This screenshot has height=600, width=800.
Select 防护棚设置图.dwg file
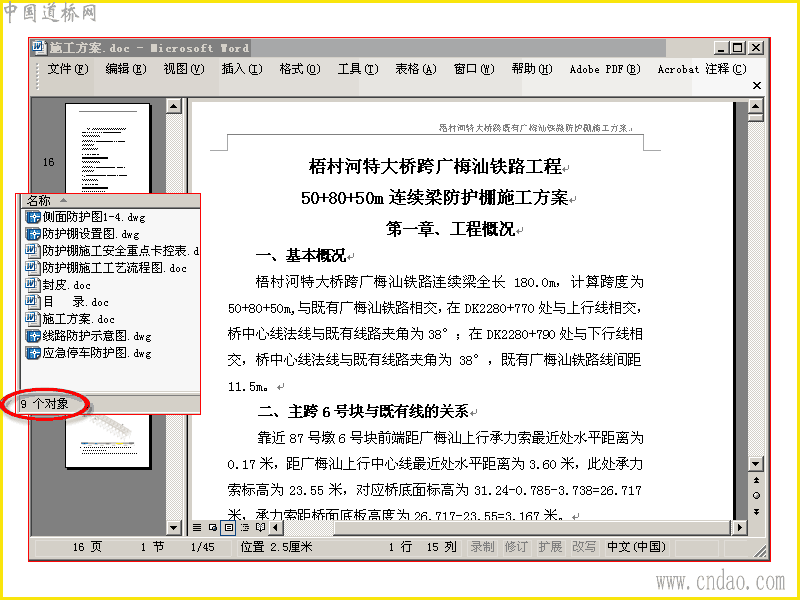(83, 234)
